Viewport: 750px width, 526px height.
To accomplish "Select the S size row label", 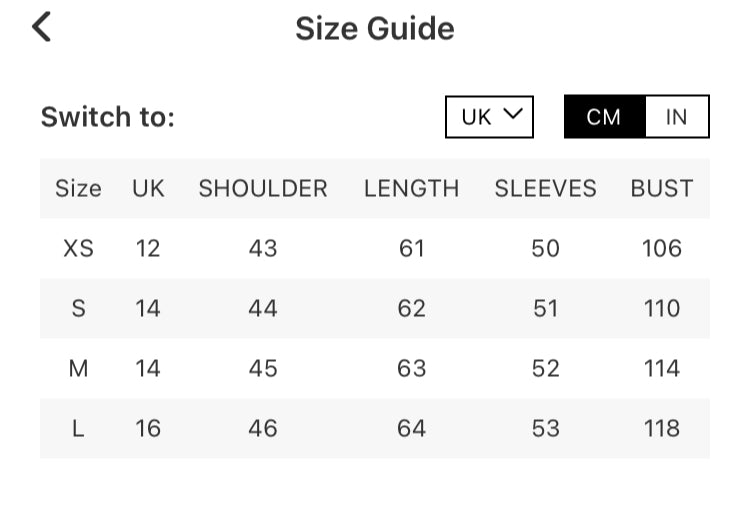I will [x=78, y=308].
